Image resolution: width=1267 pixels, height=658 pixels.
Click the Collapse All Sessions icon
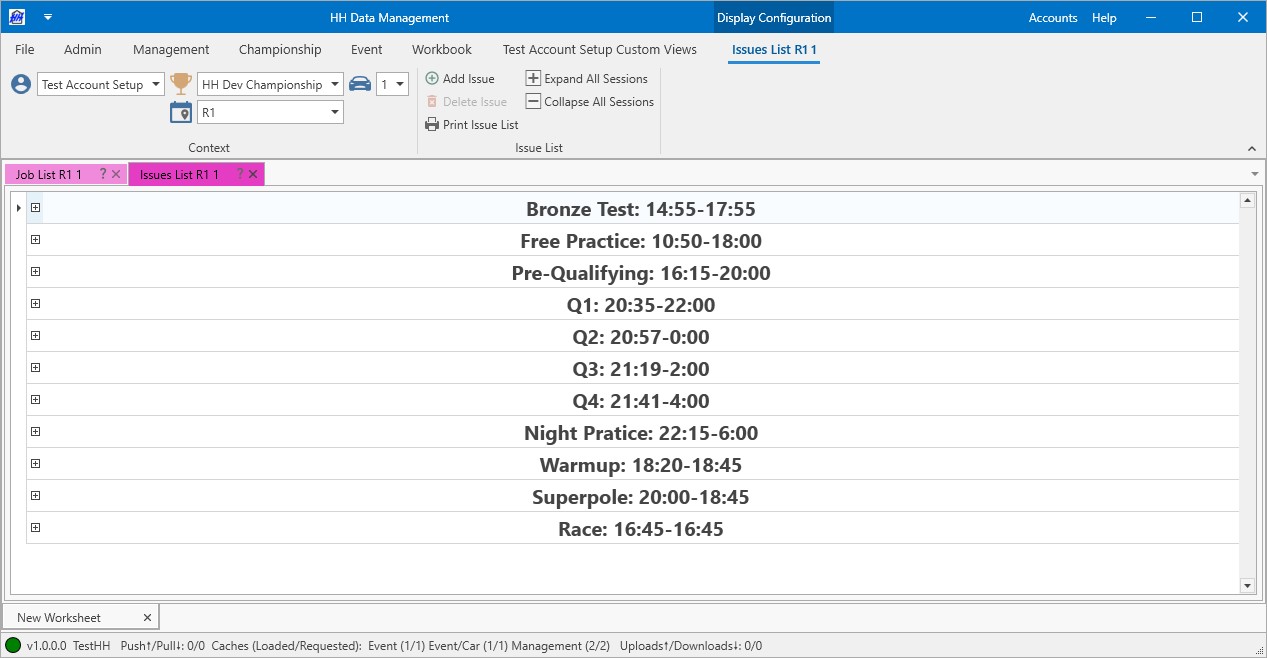point(533,102)
